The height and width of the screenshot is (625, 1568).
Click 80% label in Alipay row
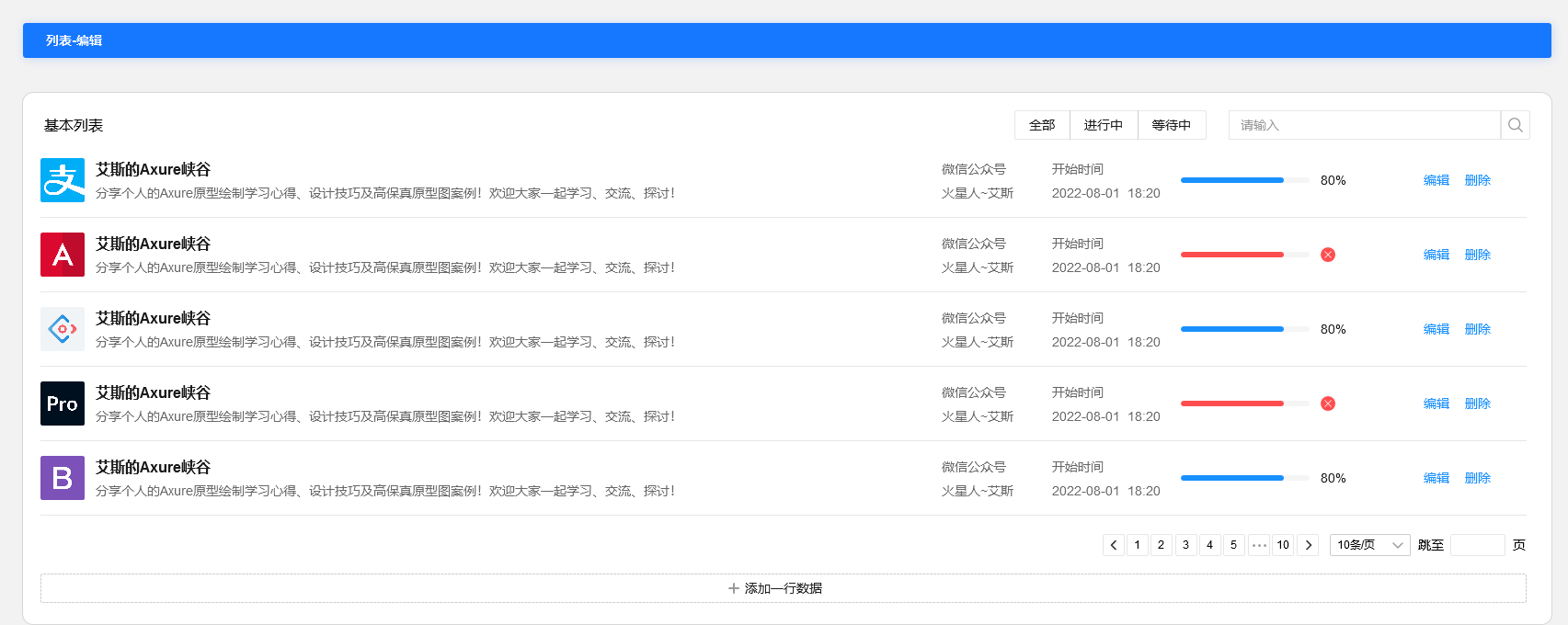pos(1333,180)
